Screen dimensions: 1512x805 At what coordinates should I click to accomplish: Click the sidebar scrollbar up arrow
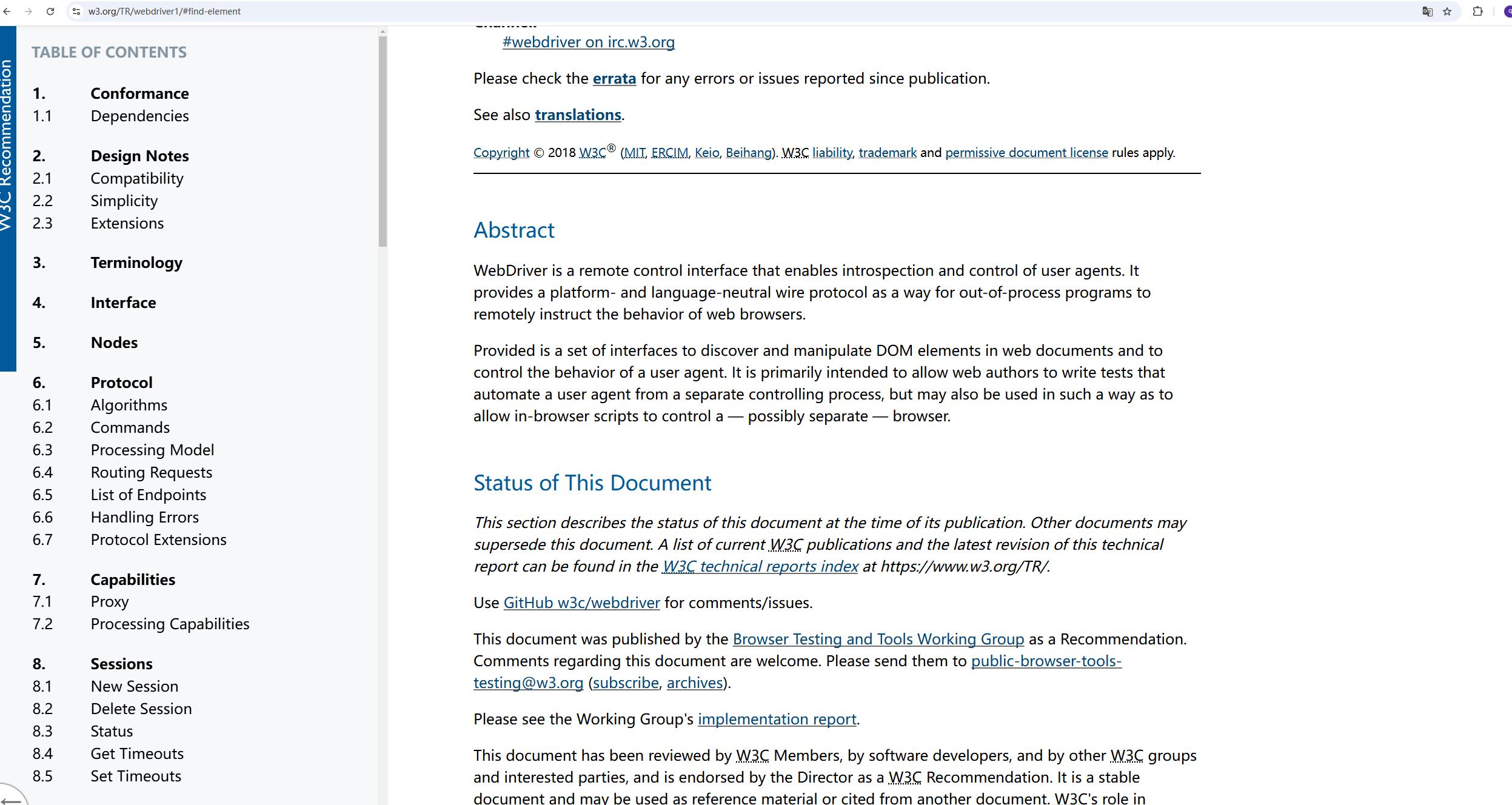(x=383, y=32)
